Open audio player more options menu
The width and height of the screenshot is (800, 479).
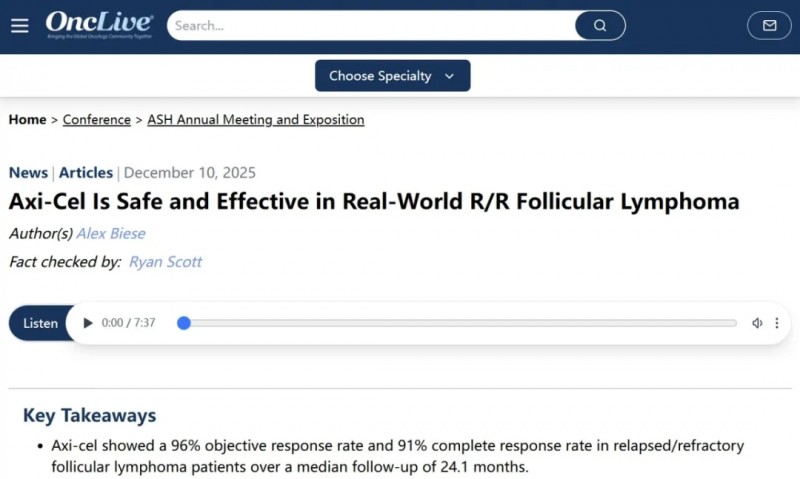coord(777,323)
